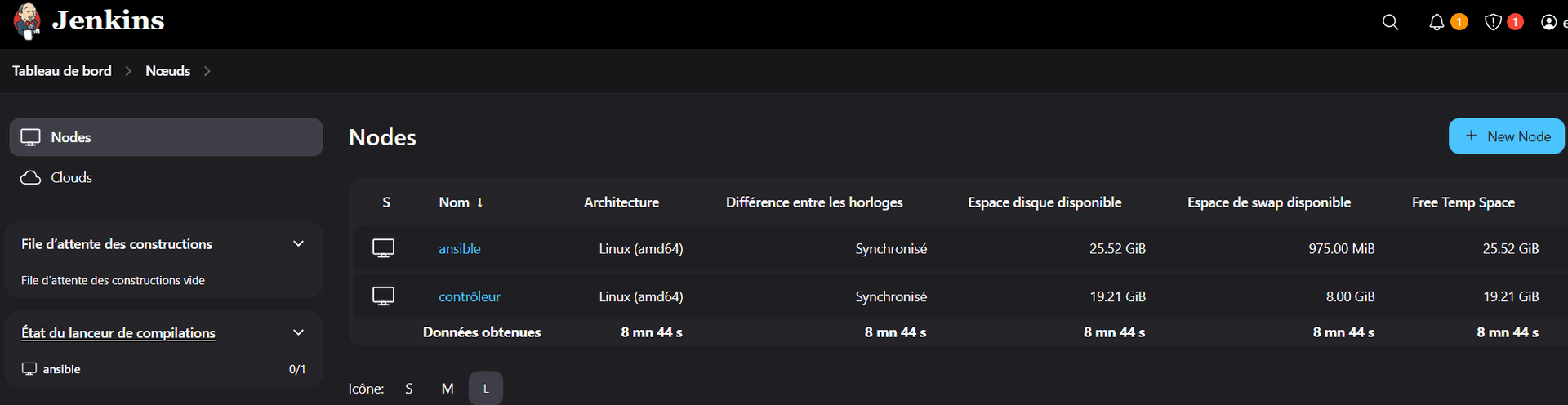Open the search magnifier icon
This screenshot has width=1568, height=405.
point(1390,22)
